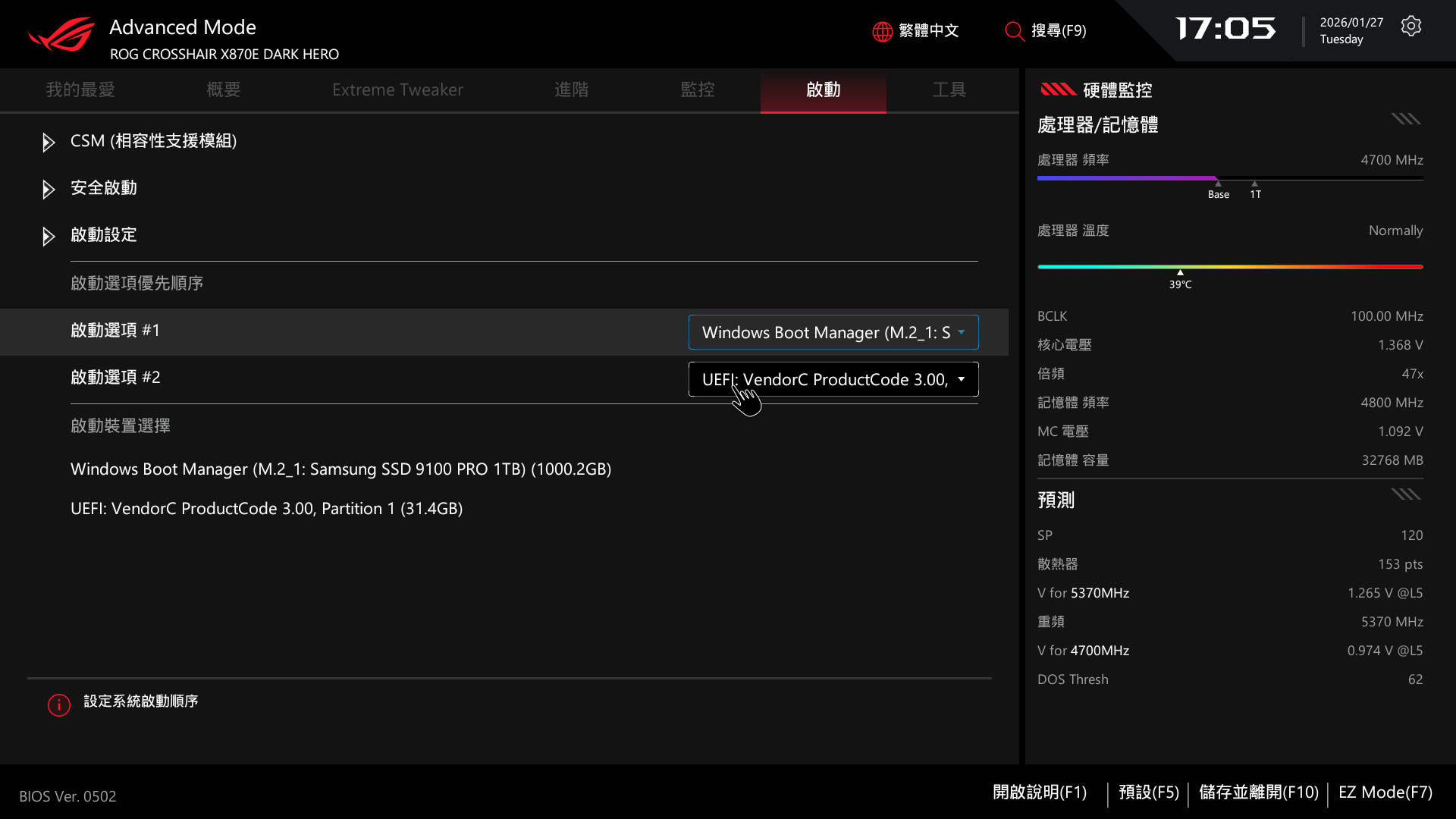Expand the Secure Boot (安全啟動) submenu
The image size is (1456, 819).
pyautogui.click(x=104, y=188)
